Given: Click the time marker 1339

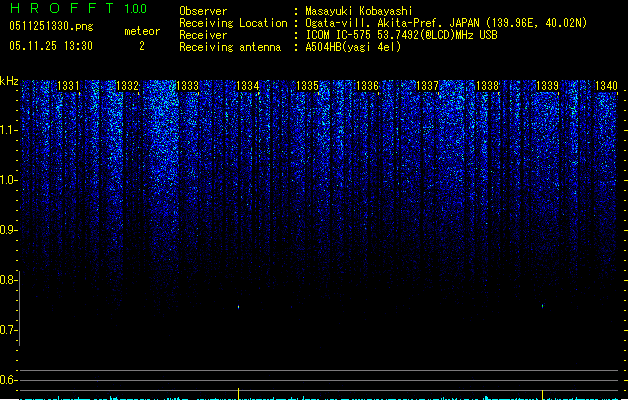Looking at the screenshot, I should coord(547,86).
